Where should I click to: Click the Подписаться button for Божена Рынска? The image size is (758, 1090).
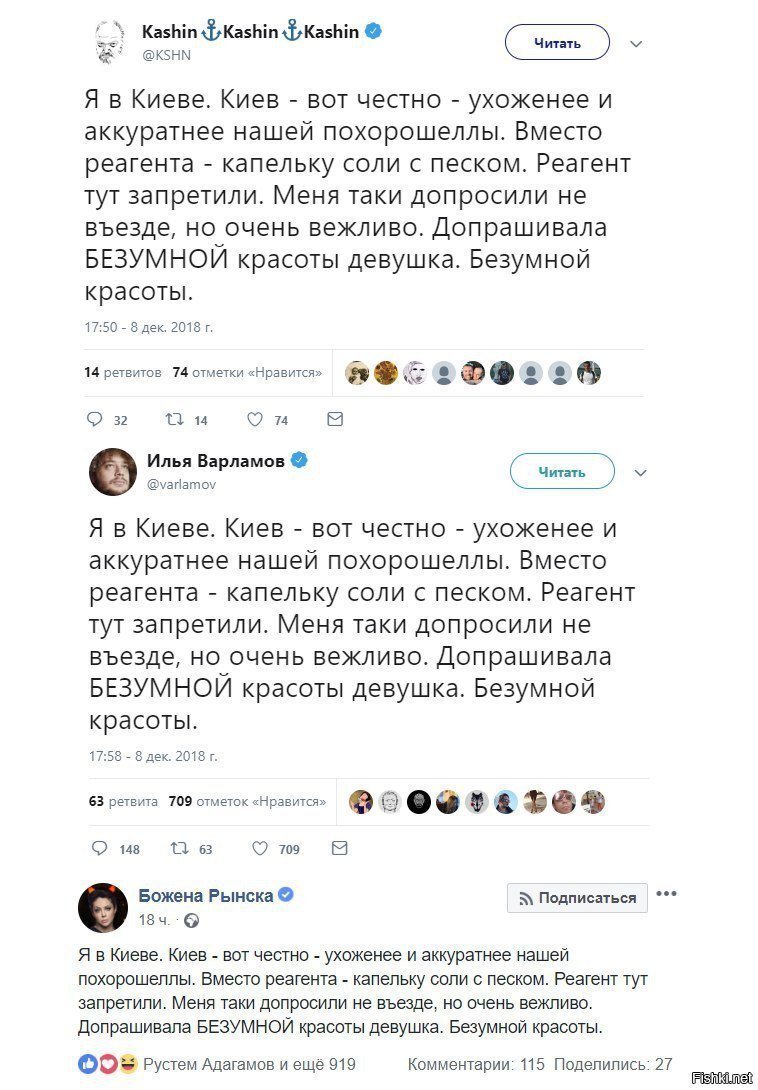576,898
